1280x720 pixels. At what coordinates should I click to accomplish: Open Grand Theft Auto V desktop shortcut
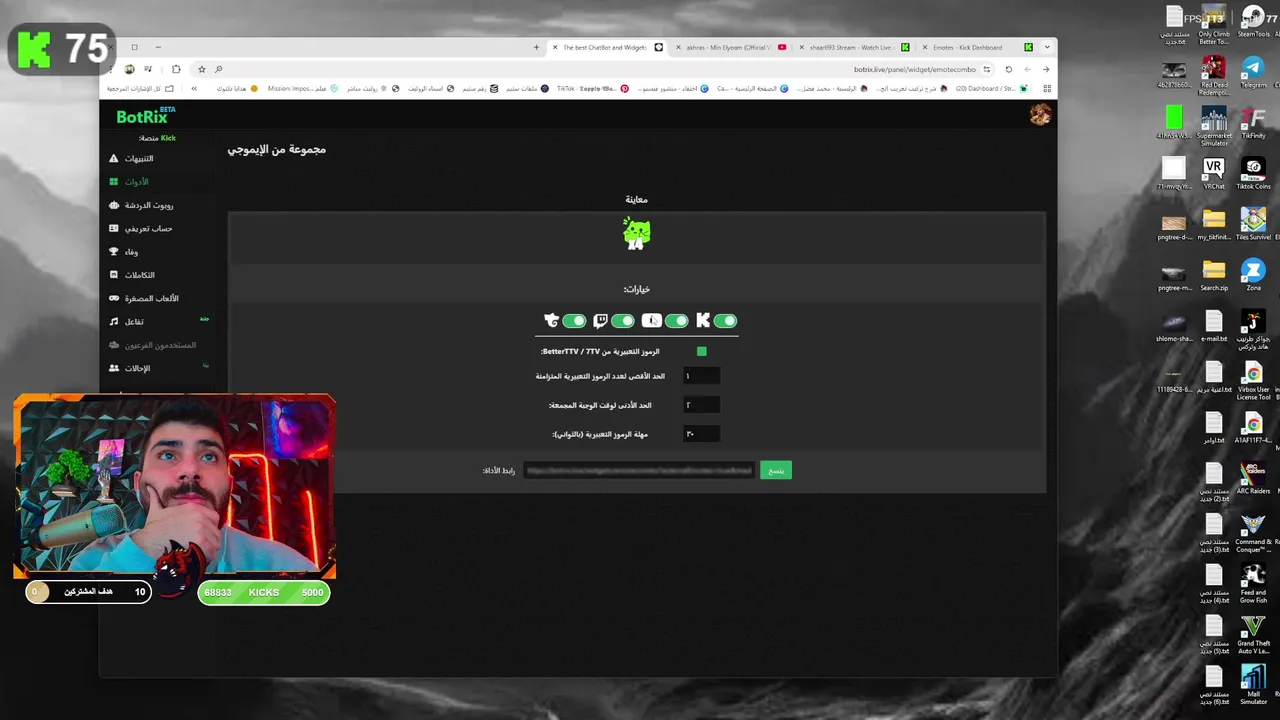point(1253,634)
